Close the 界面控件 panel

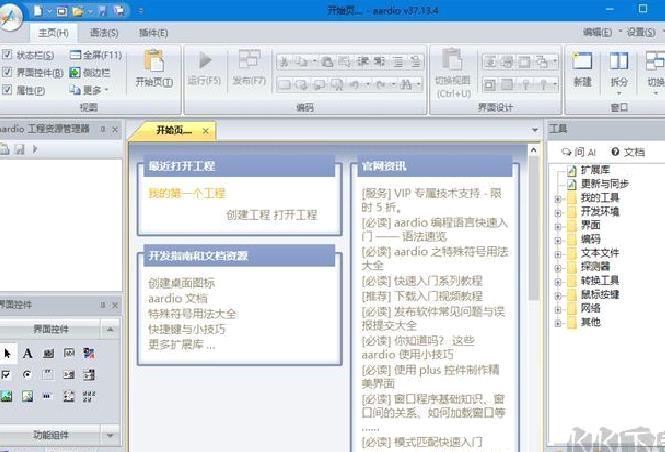pyautogui.click(x=115, y=305)
